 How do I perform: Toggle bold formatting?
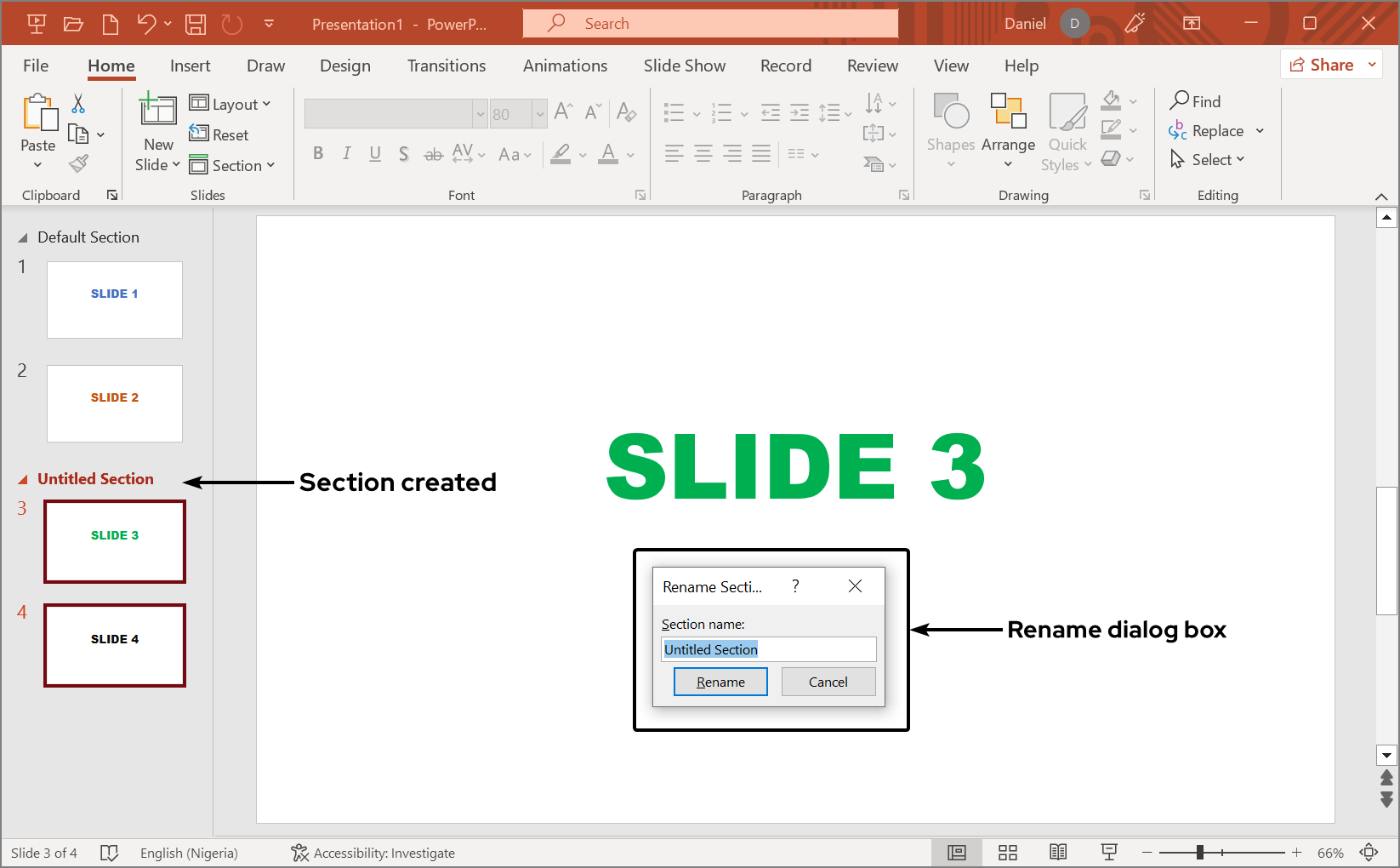[318, 153]
